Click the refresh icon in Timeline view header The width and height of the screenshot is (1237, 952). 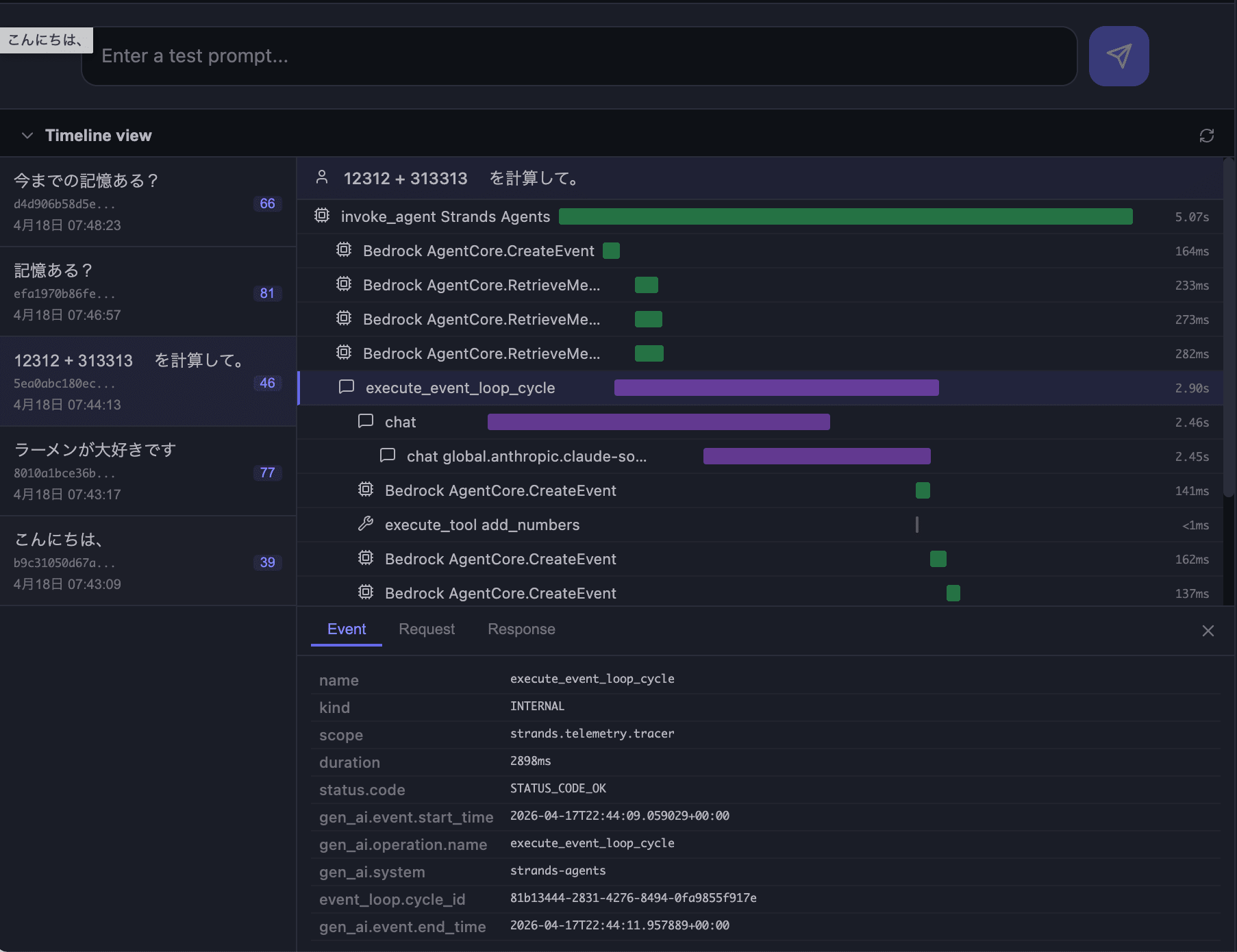tap(1206, 136)
